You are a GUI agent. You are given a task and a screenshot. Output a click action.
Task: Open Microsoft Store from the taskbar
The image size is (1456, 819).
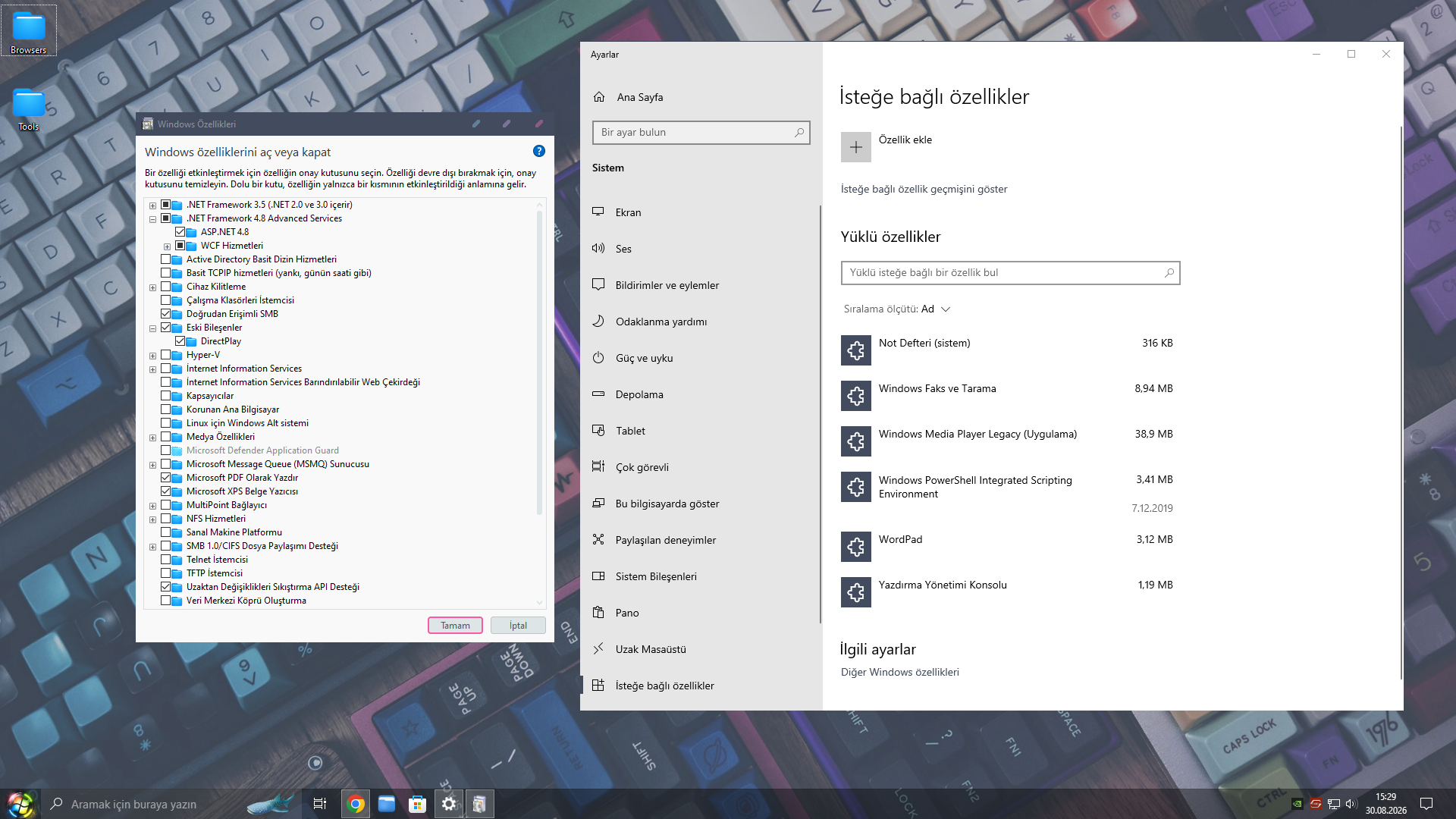418,804
